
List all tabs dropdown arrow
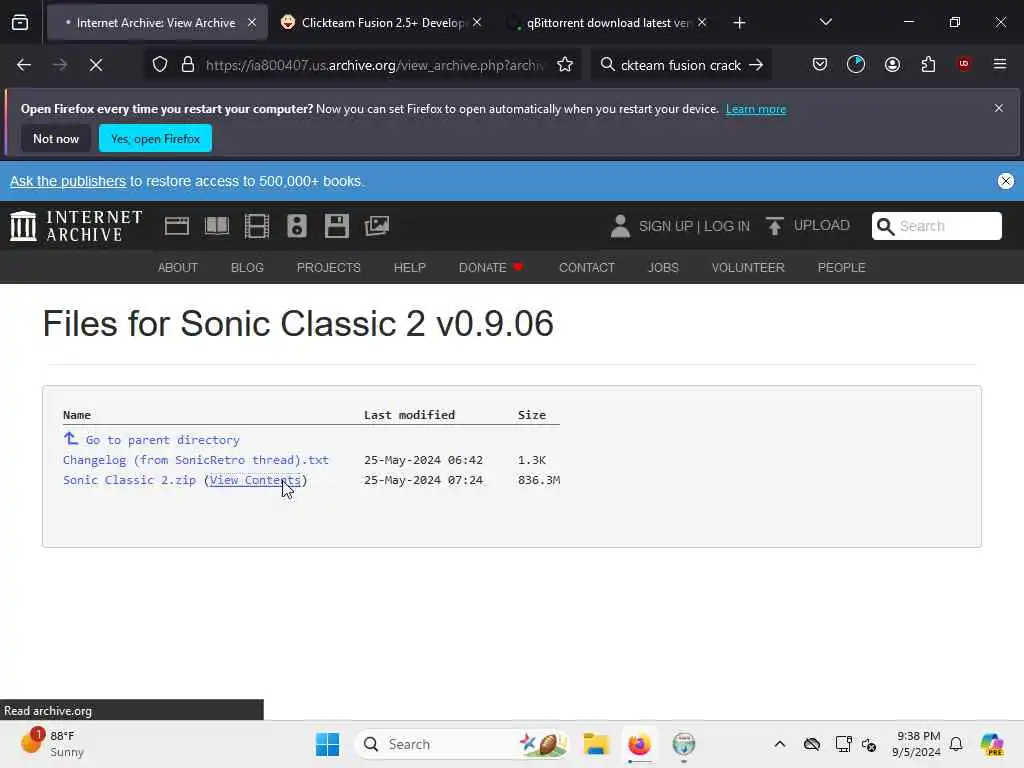pos(825,23)
